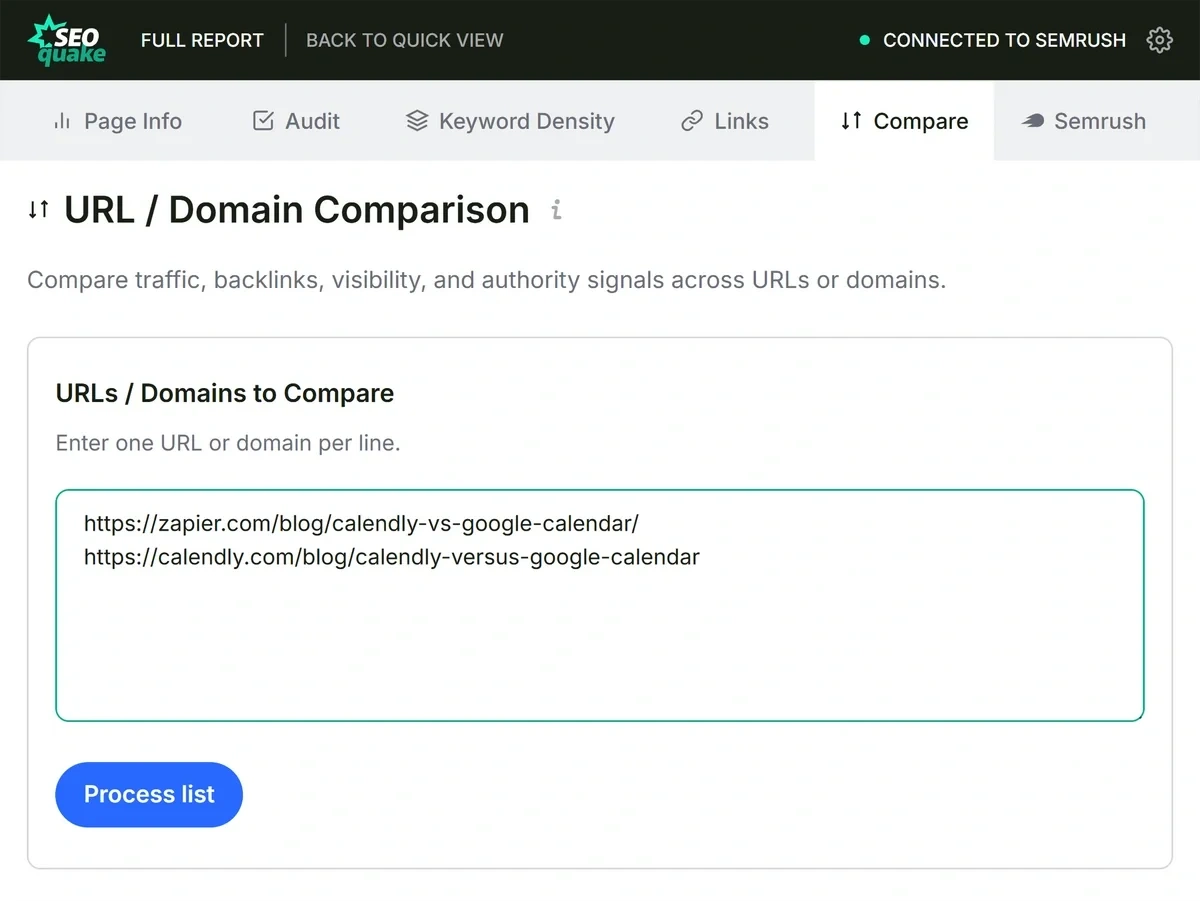The width and height of the screenshot is (1200, 901).
Task: Open settings via the gear icon
Action: tap(1159, 40)
